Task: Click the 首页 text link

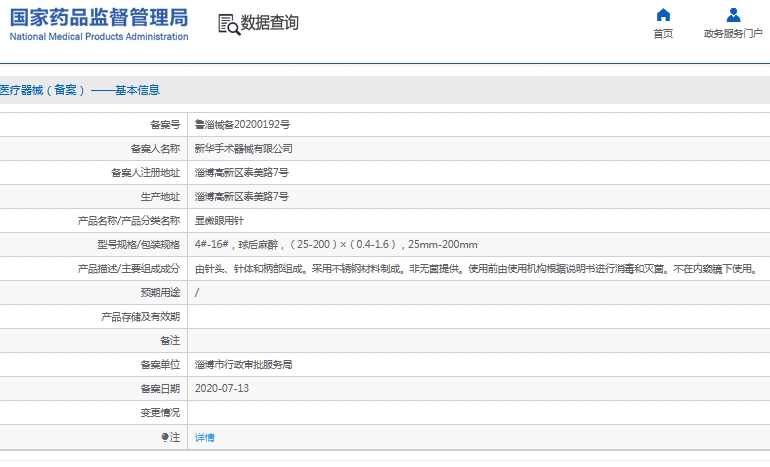Action: tap(663, 33)
